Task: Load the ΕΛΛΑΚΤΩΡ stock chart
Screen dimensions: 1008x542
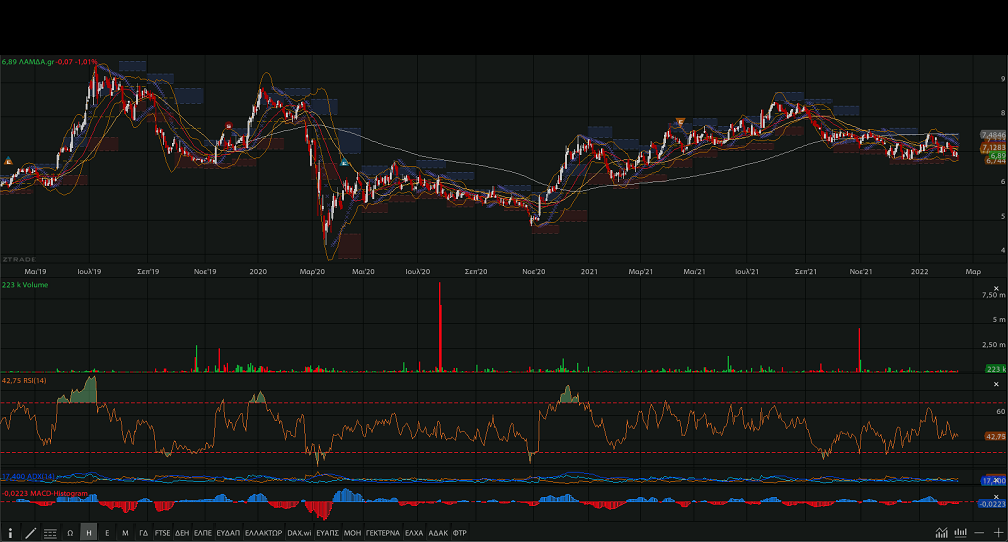Action: click(264, 533)
